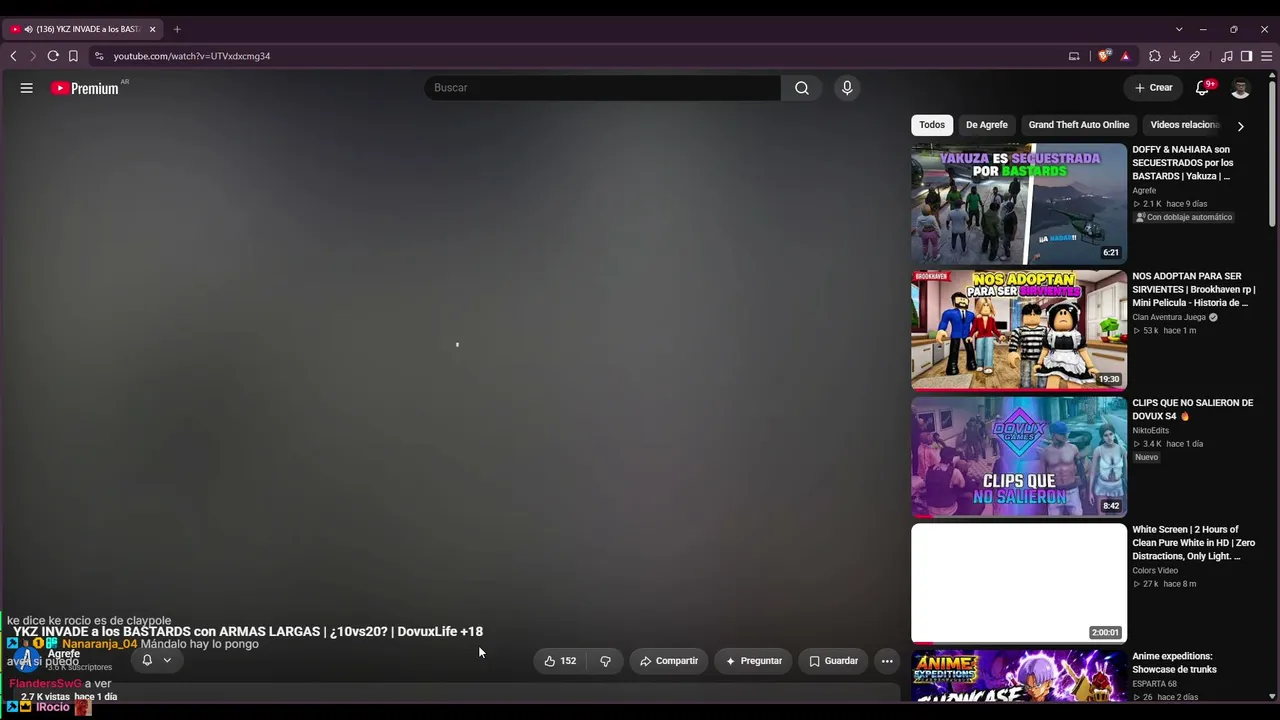The image size is (1280, 720).
Task: Save the video with Guardar
Action: (x=833, y=661)
